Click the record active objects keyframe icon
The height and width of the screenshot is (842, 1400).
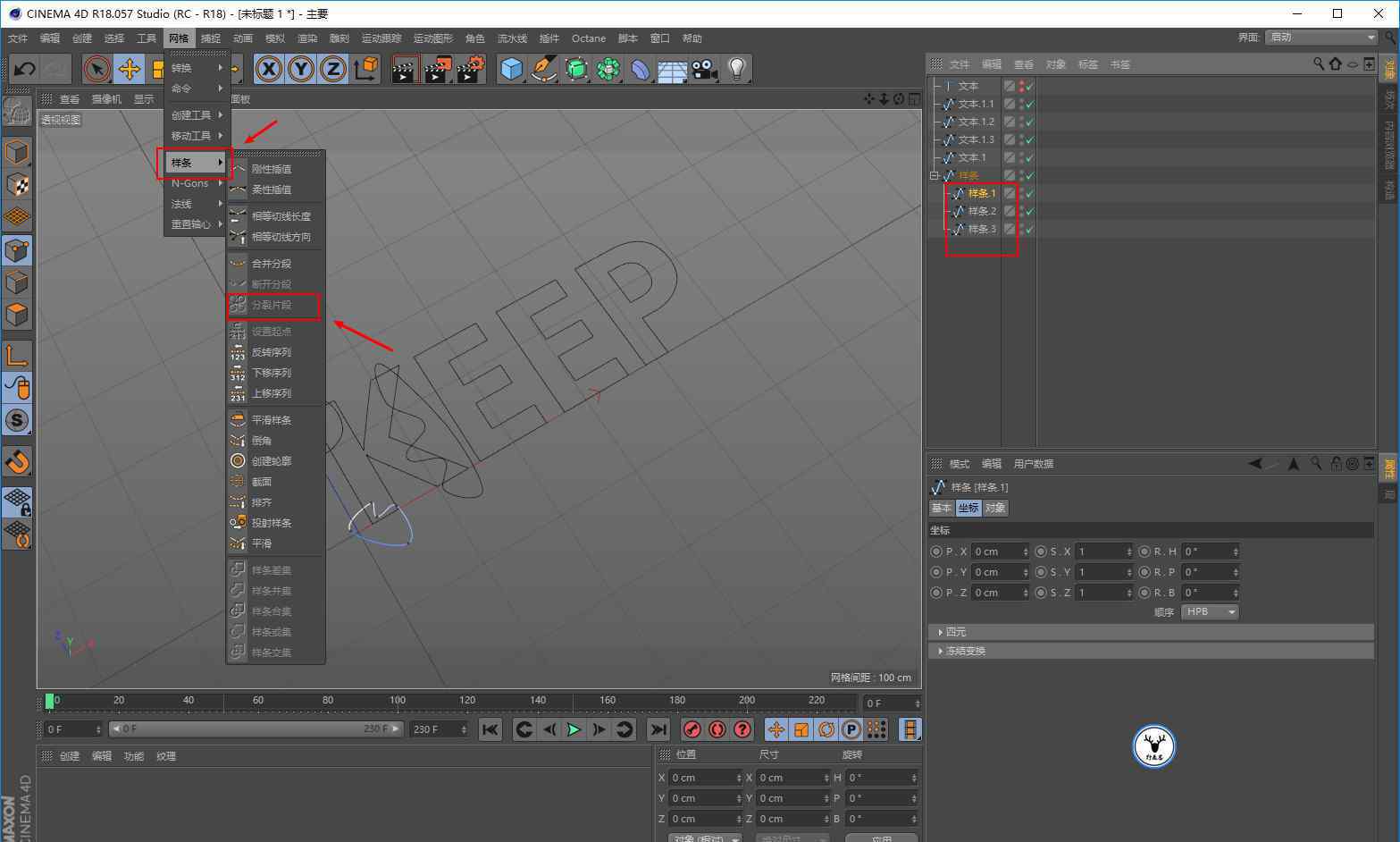click(692, 729)
